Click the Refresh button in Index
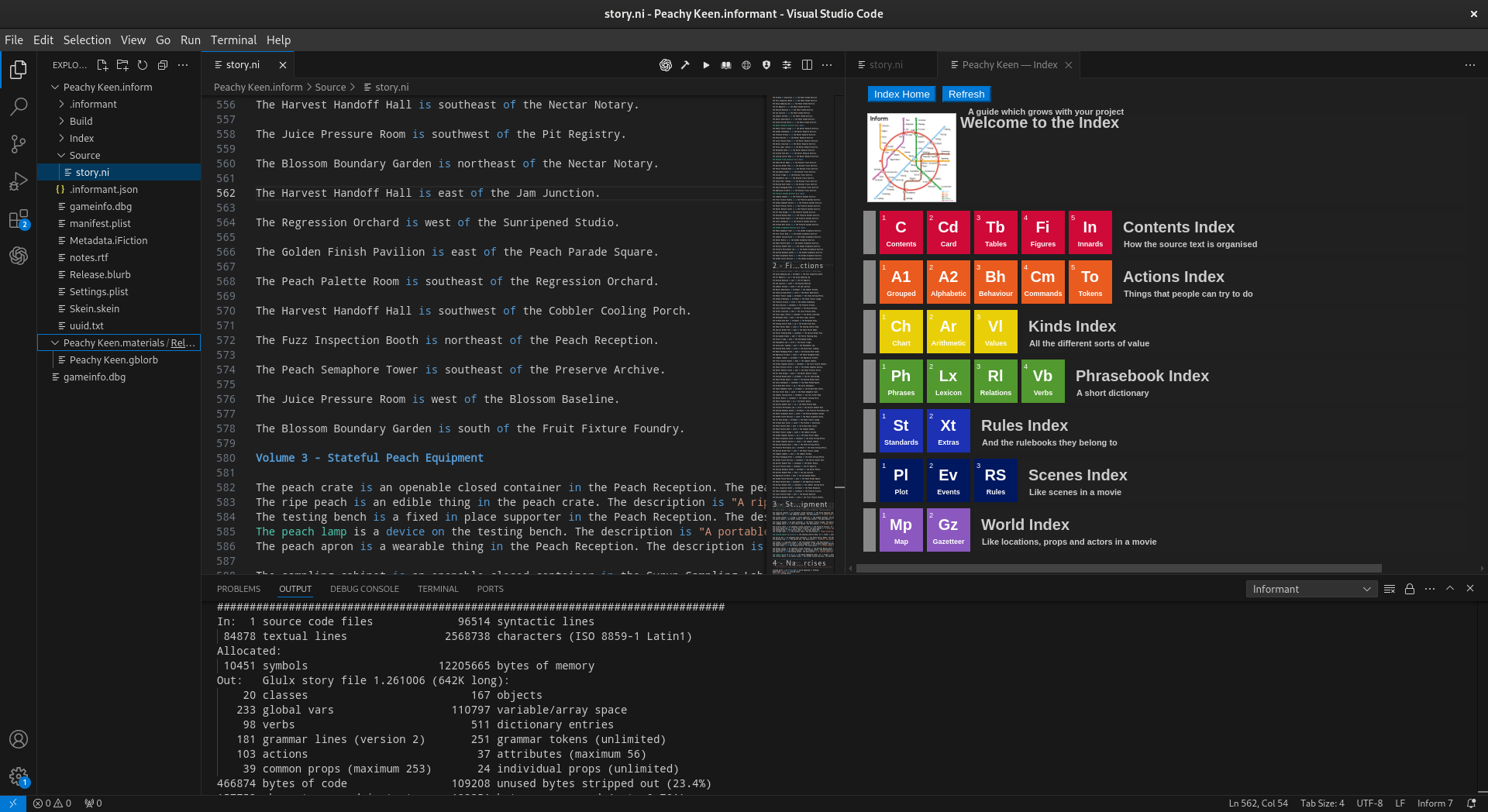 (966, 94)
